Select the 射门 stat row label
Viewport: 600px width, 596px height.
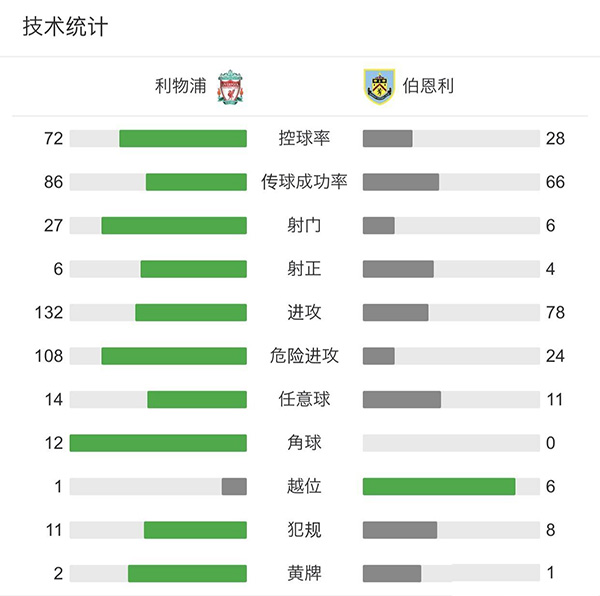[x=304, y=225]
